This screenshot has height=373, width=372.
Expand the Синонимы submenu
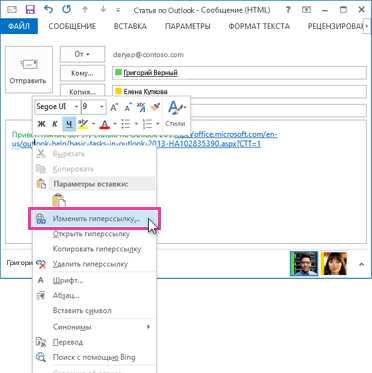tap(95, 327)
